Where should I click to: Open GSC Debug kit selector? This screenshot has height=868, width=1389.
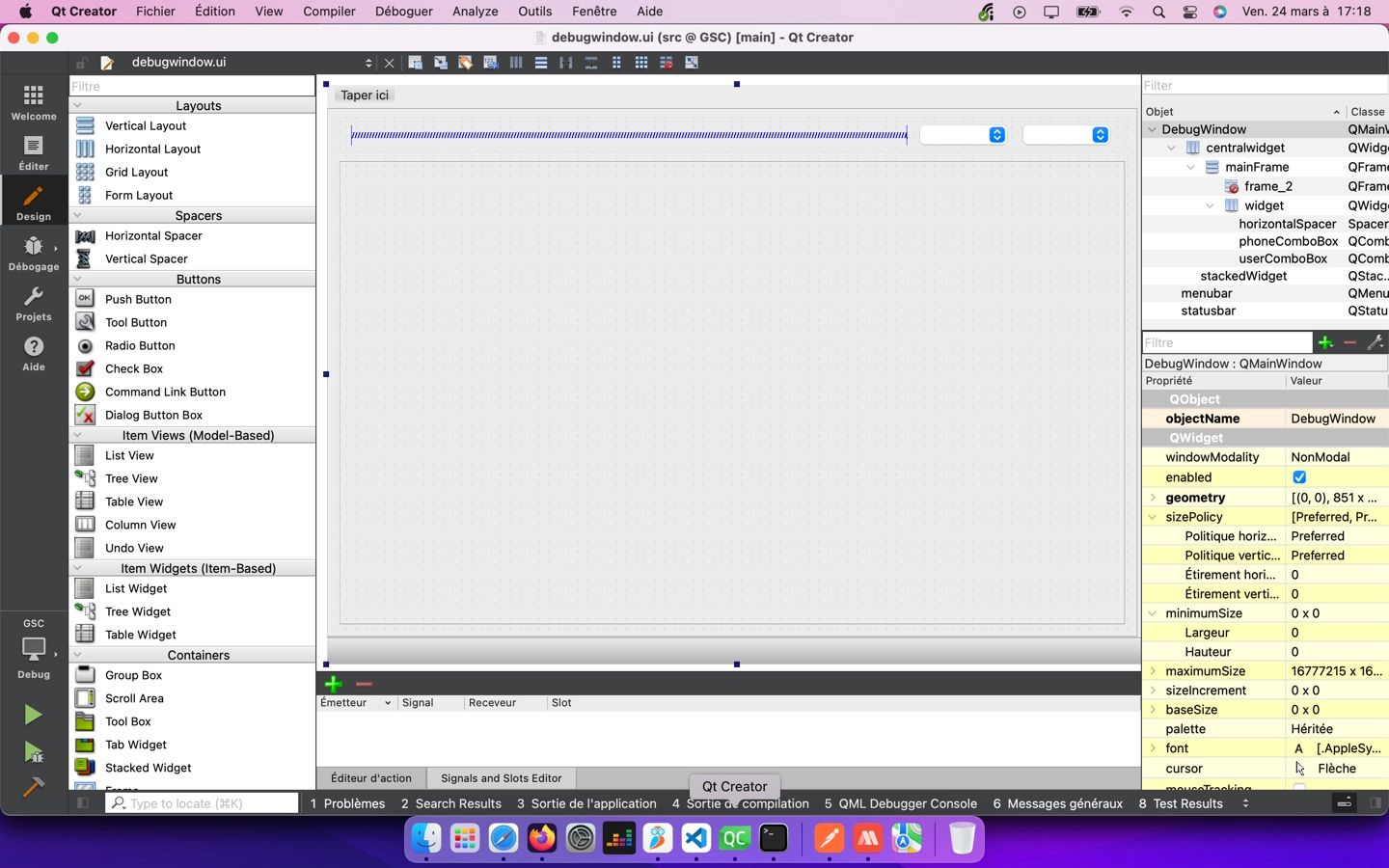pos(34,649)
